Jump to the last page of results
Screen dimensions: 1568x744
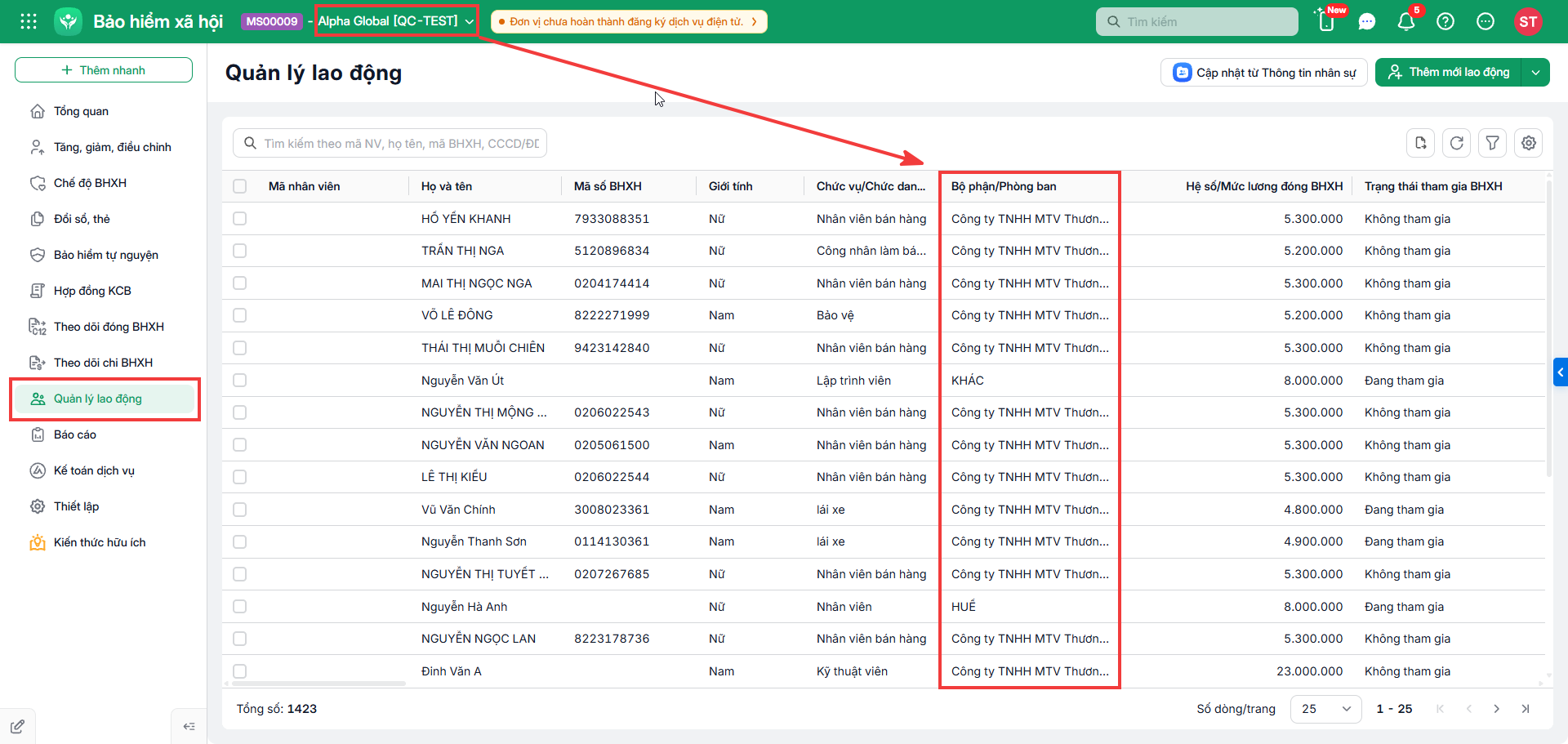(x=1526, y=709)
